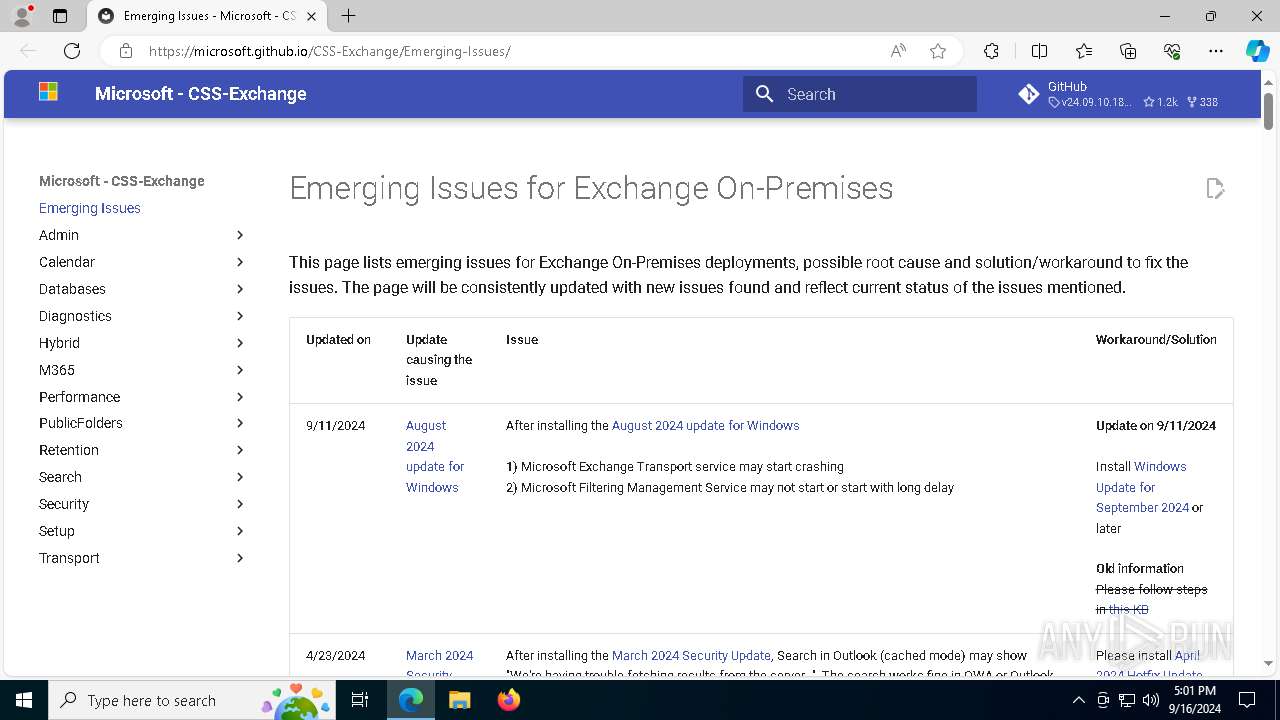Click the site Search input field

point(860,94)
